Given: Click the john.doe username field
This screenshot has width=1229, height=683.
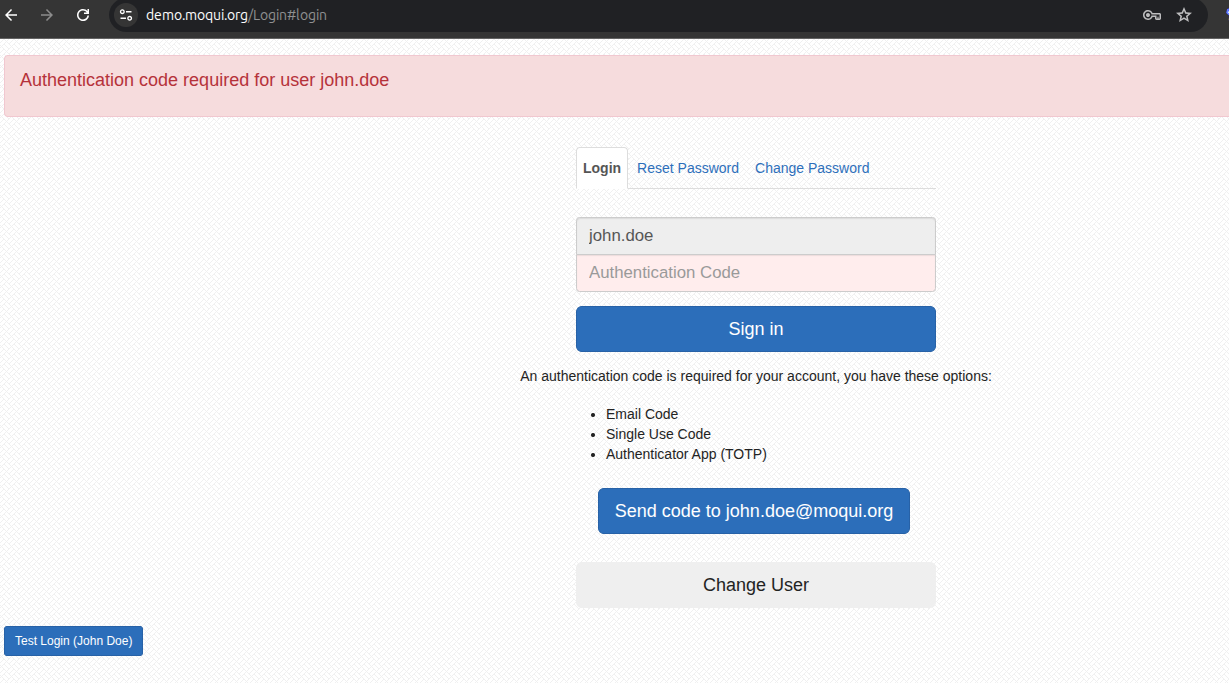Looking at the screenshot, I should click(x=756, y=236).
